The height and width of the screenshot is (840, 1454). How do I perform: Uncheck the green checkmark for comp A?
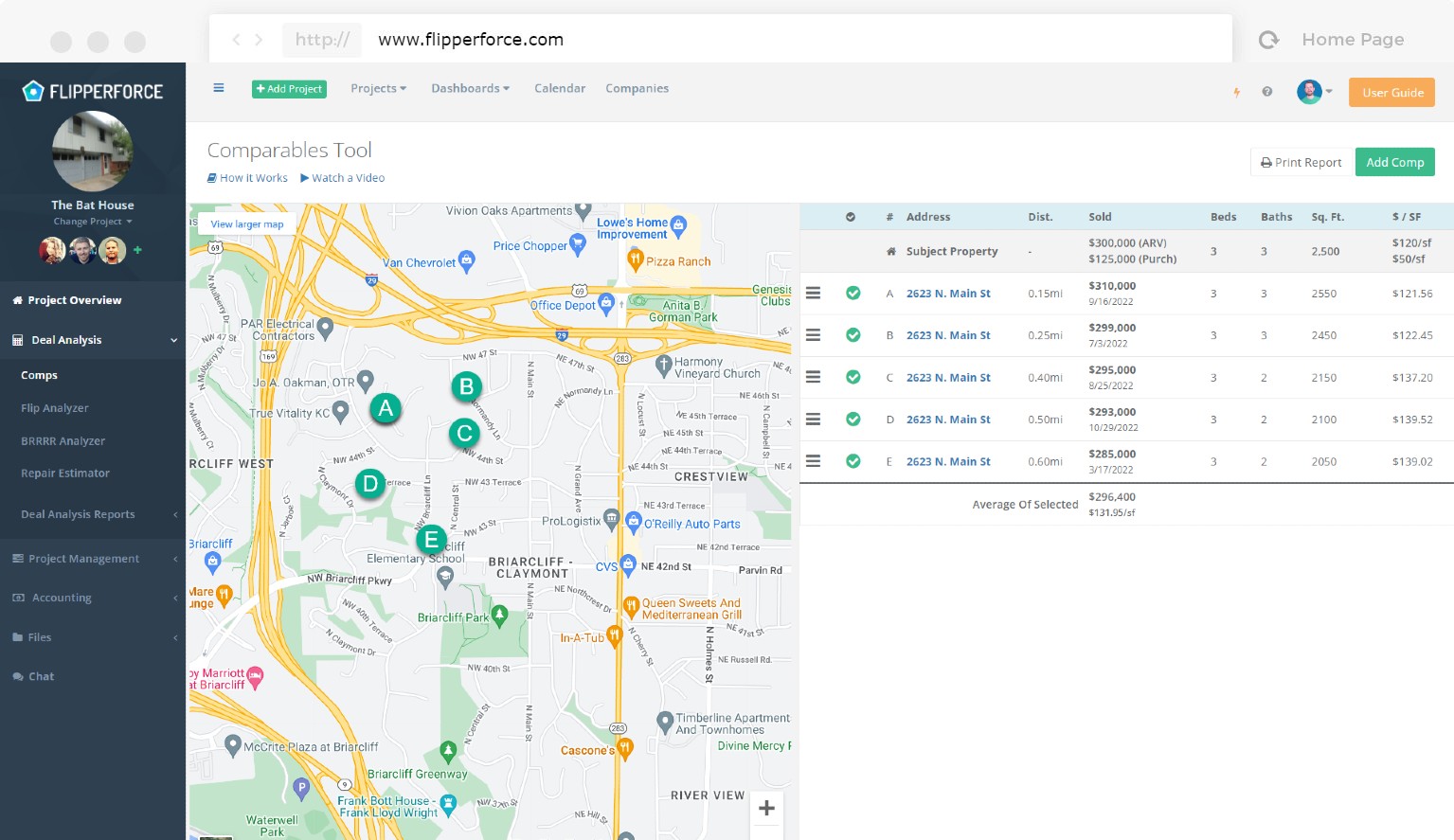click(x=853, y=294)
